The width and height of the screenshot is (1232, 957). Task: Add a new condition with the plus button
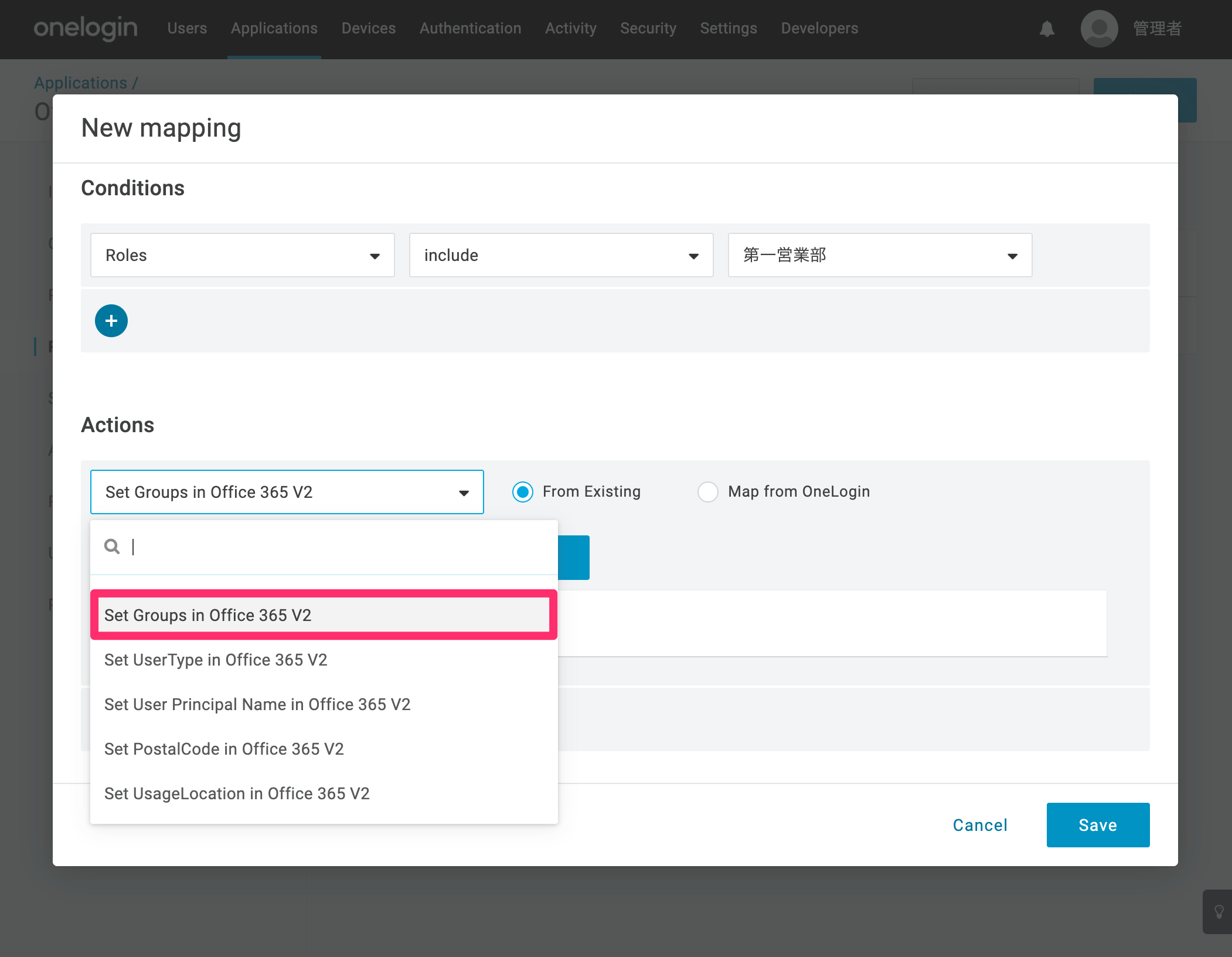[111, 321]
